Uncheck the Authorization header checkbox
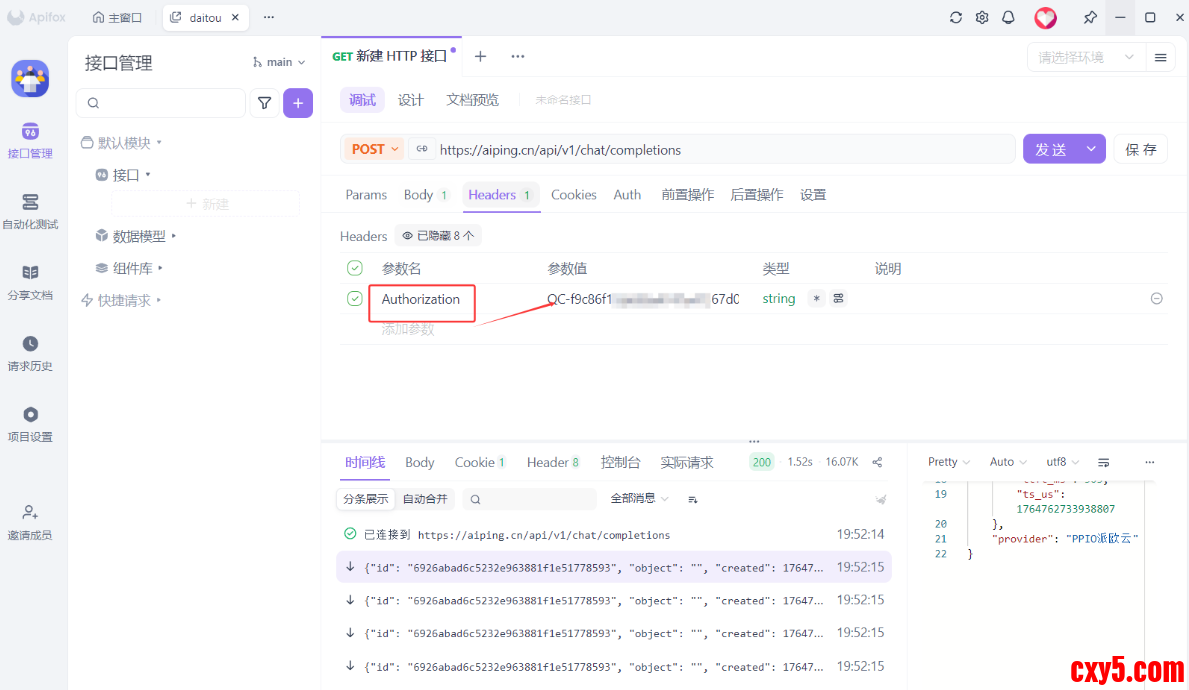Screen dimensions: 1189x690 (355, 299)
